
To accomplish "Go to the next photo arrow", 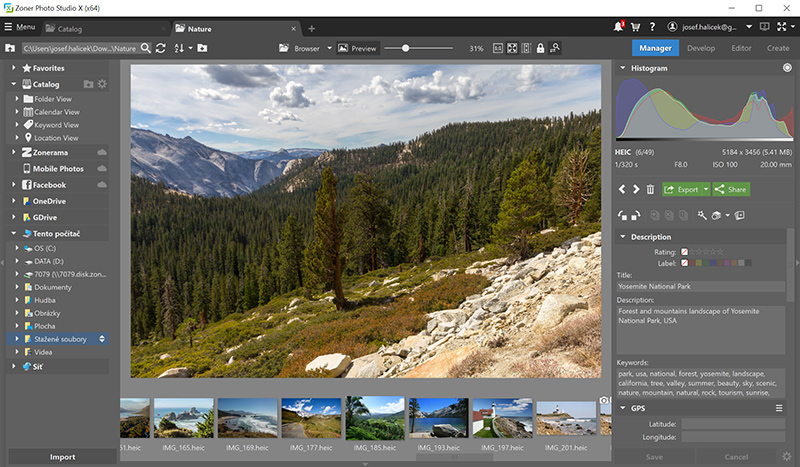I will pyautogui.click(x=635, y=189).
